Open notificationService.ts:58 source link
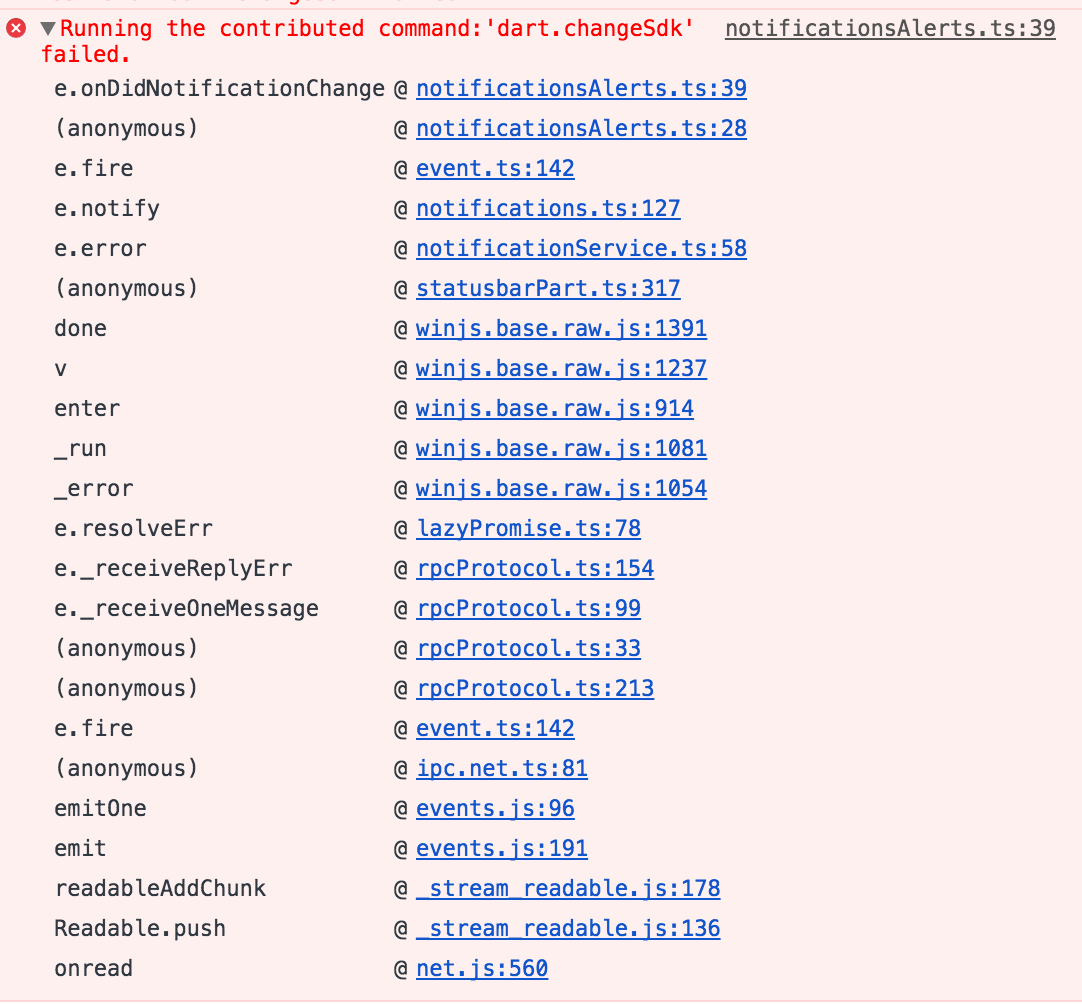 click(x=581, y=248)
